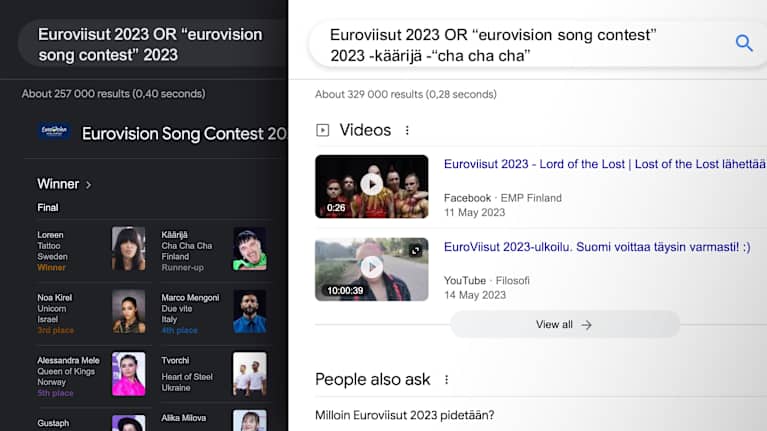Click the light-mode search query field

point(520,45)
